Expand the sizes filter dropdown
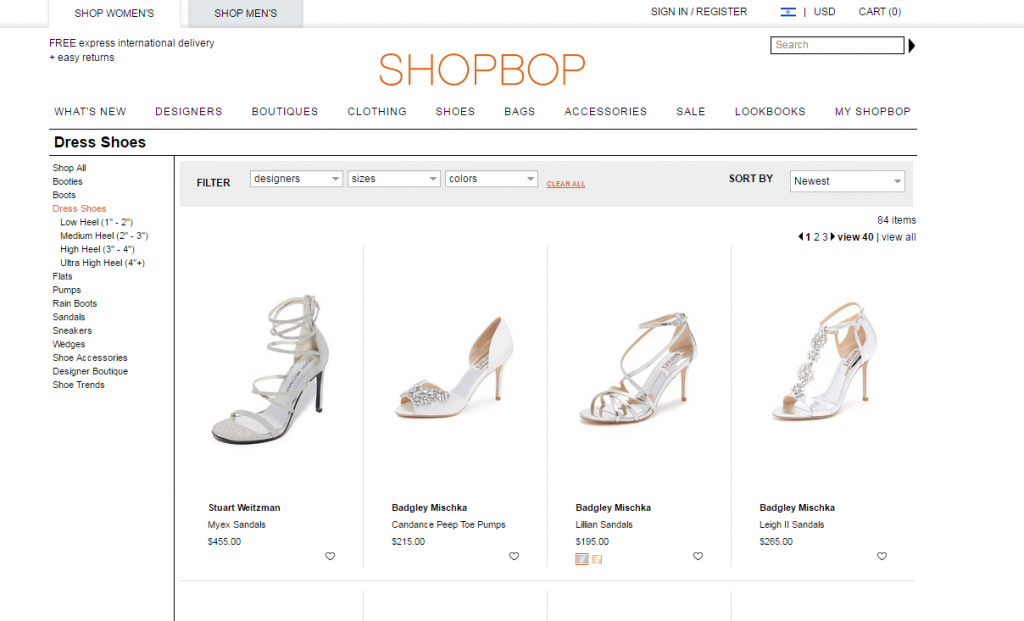 394,179
